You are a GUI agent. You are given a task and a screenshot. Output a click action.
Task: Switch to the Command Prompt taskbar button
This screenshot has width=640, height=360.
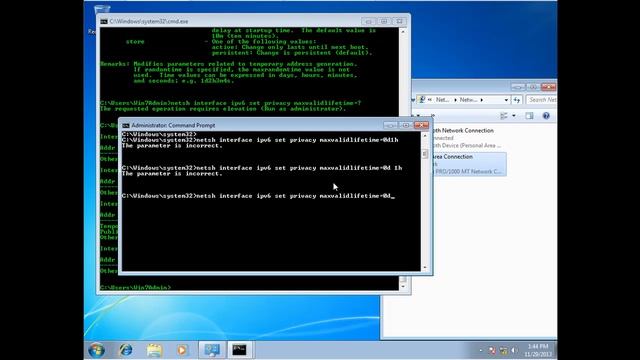pos(240,350)
